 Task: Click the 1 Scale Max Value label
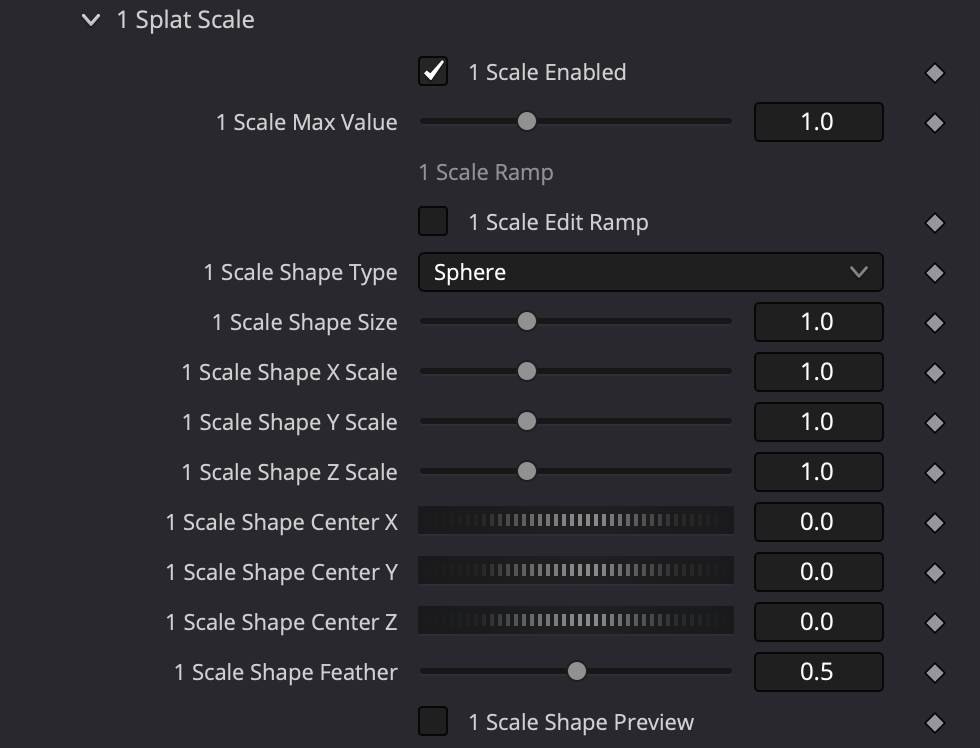click(x=306, y=122)
